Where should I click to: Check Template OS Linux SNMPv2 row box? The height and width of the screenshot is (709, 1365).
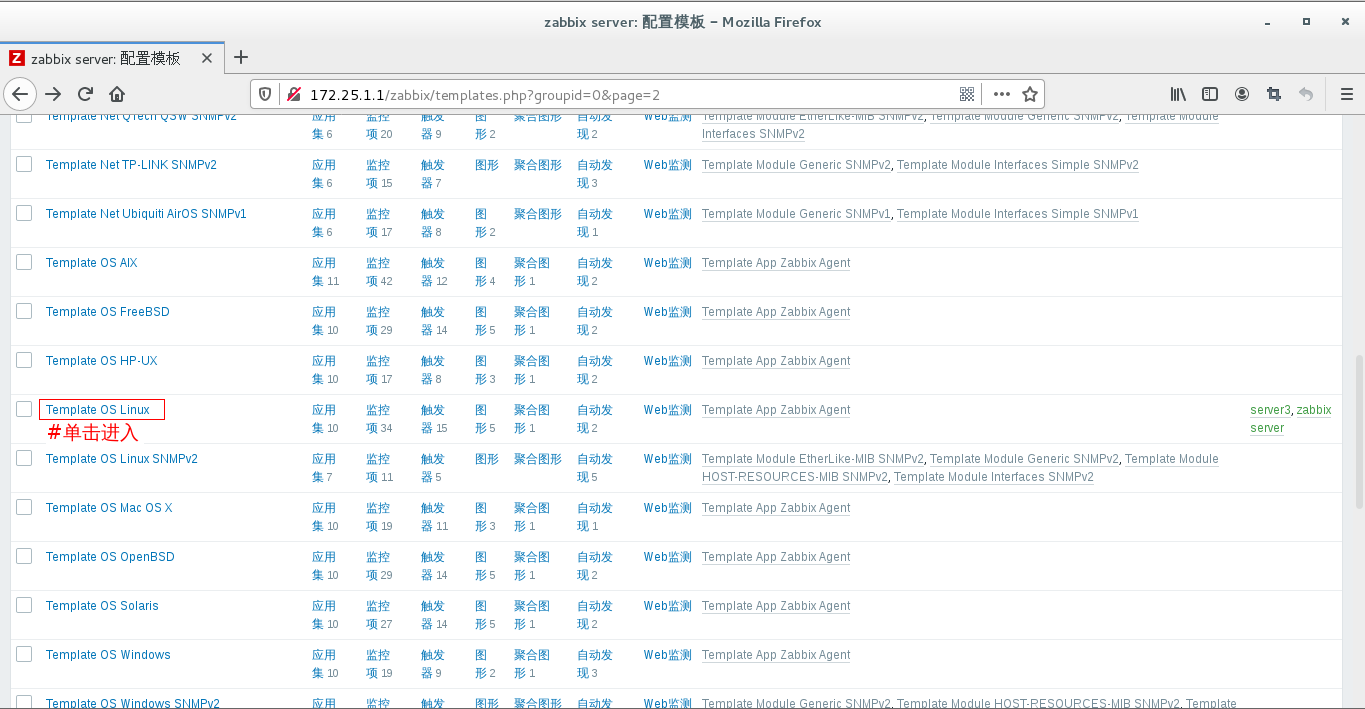pyautogui.click(x=24, y=457)
